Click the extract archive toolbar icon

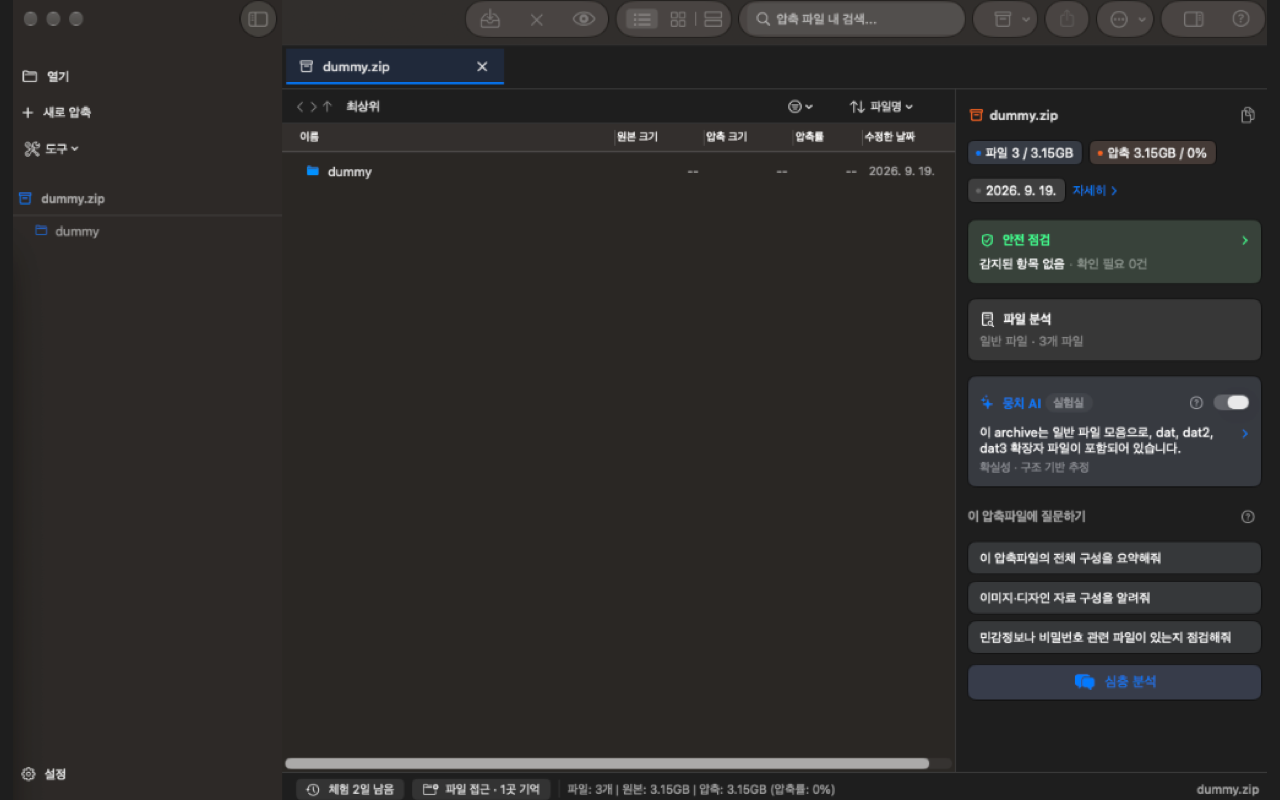coord(490,19)
